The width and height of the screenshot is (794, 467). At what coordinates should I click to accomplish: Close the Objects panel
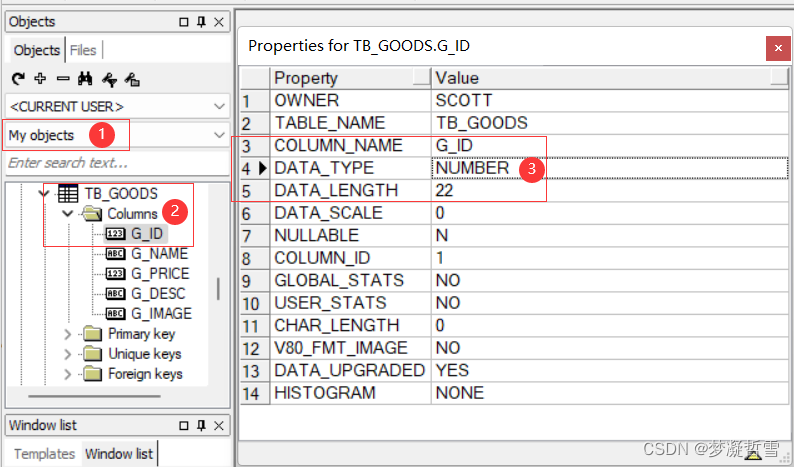219,22
